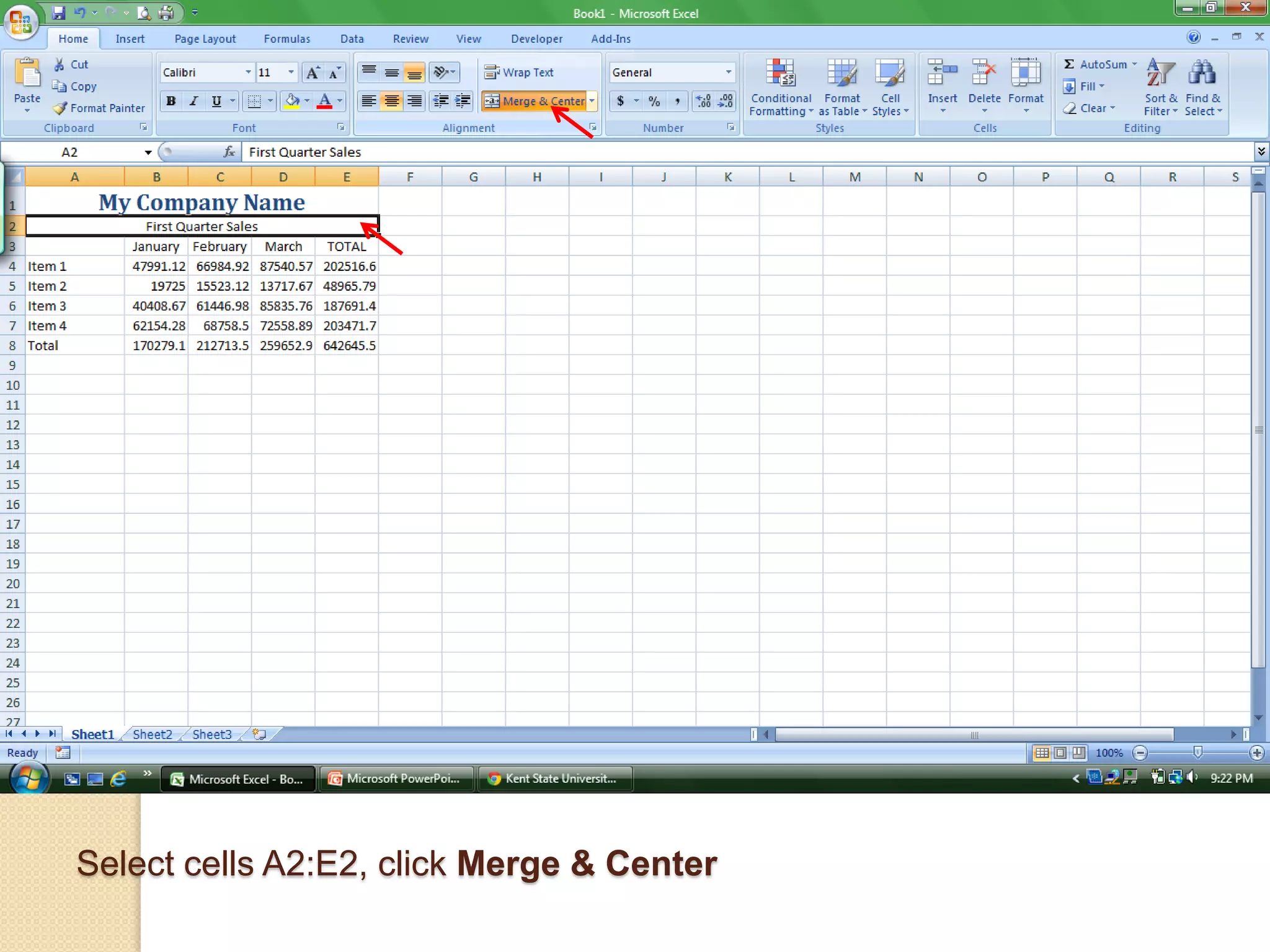1270x952 pixels.
Task: Click the Sort & Filter button
Action: click(1160, 87)
